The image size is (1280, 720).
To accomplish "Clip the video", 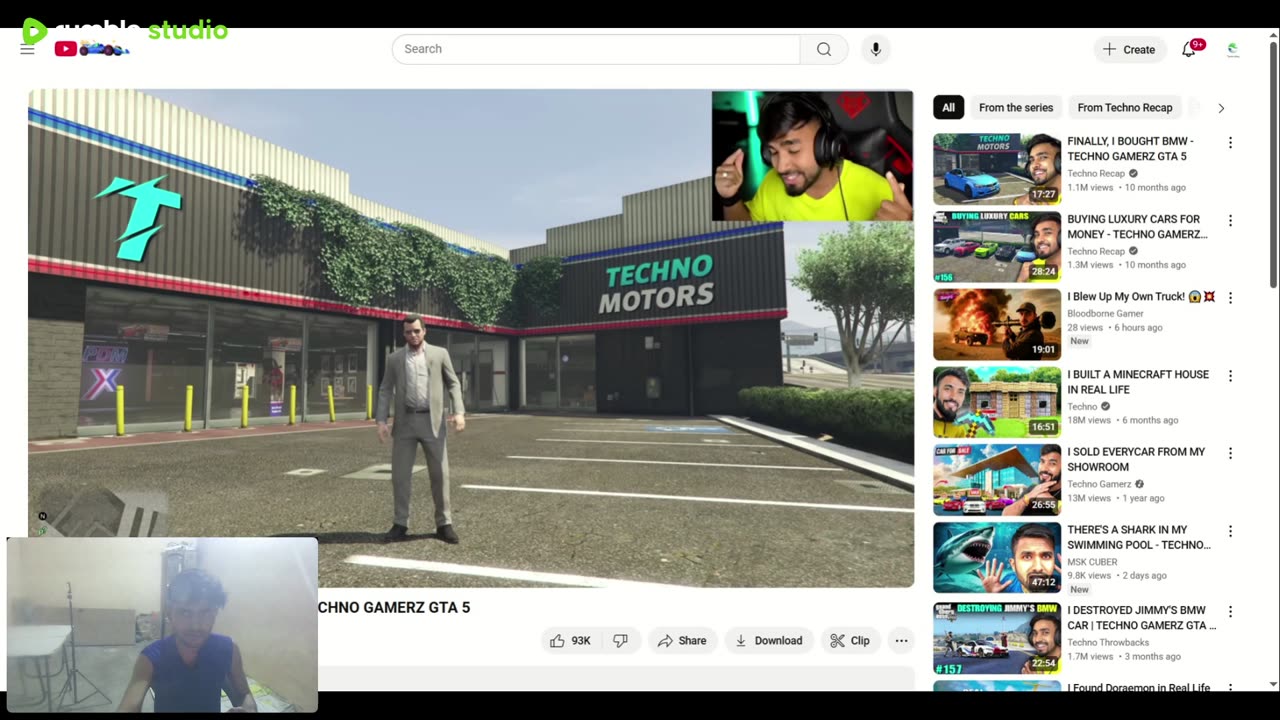I will click(850, 641).
